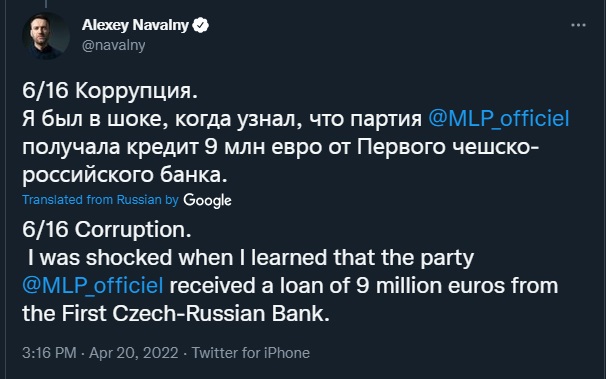The width and height of the screenshot is (606, 379).
Task: Click the "6/16 Коррупция." line
Action: pyautogui.click(x=110, y=91)
